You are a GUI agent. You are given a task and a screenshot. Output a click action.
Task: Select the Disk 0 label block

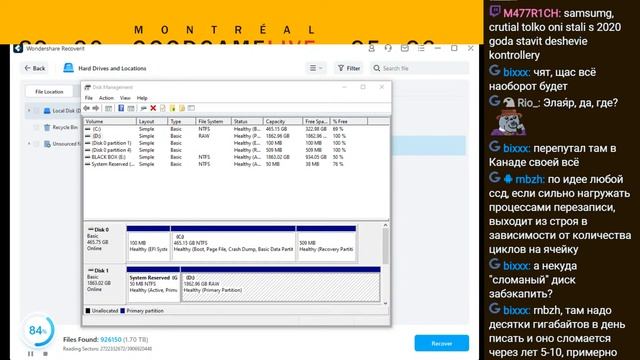point(104,243)
